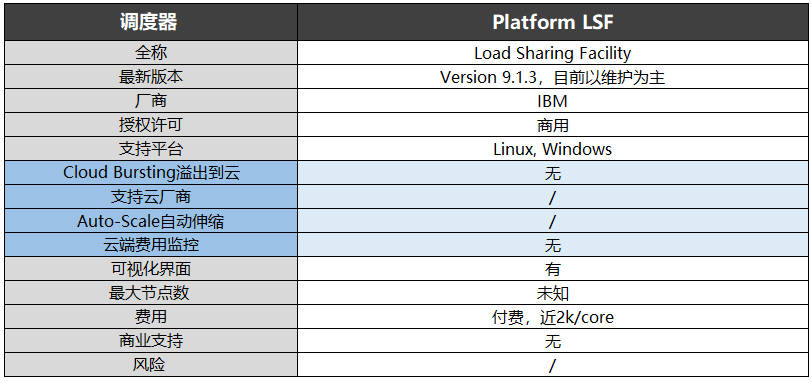Click the 支持平台 row label
Screen dimensions: 812x383
[x=151, y=149]
